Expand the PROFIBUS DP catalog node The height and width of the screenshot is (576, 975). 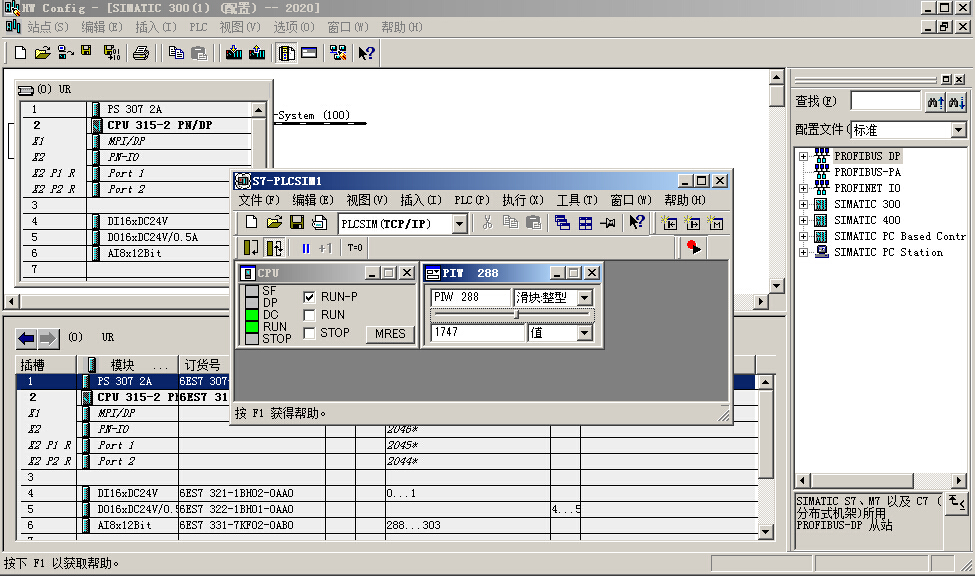click(803, 157)
